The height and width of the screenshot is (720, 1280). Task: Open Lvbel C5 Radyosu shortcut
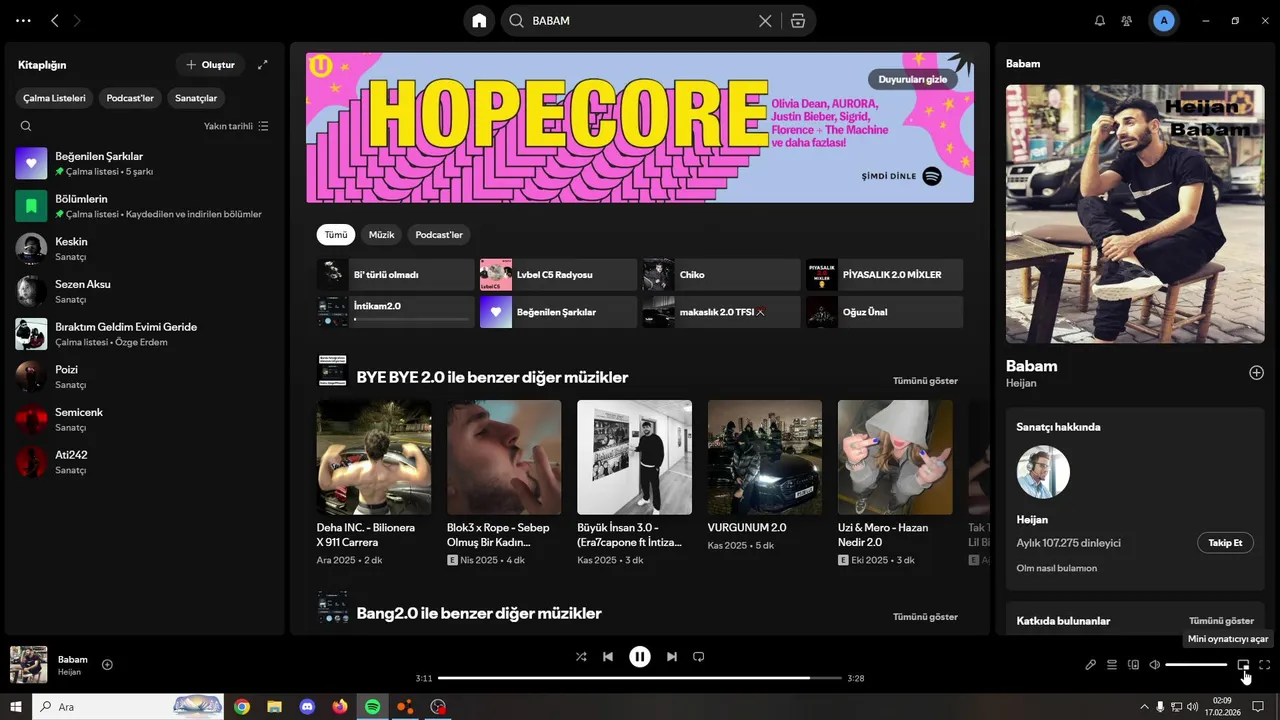tap(558, 275)
